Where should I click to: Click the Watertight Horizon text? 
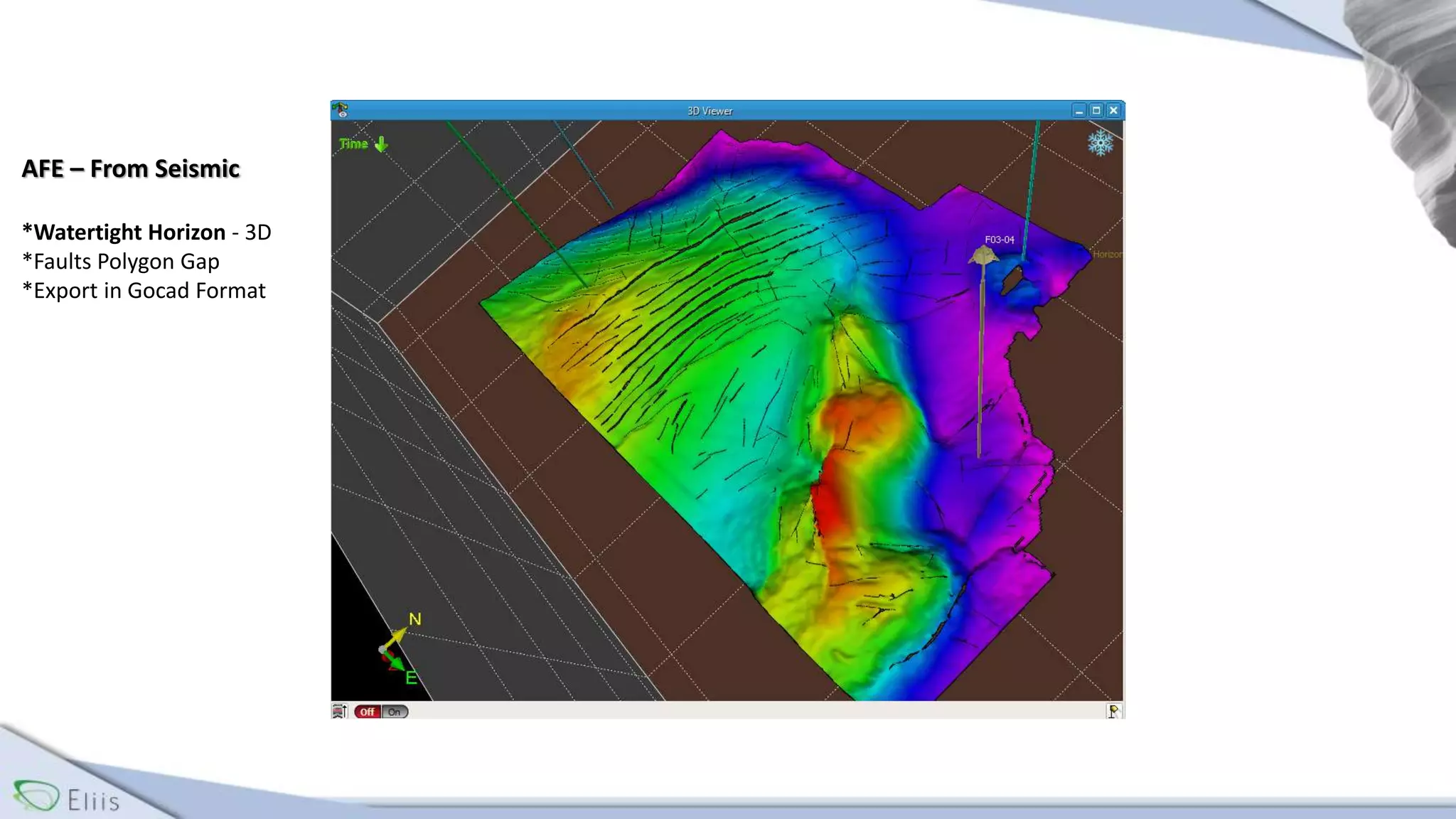(129, 232)
